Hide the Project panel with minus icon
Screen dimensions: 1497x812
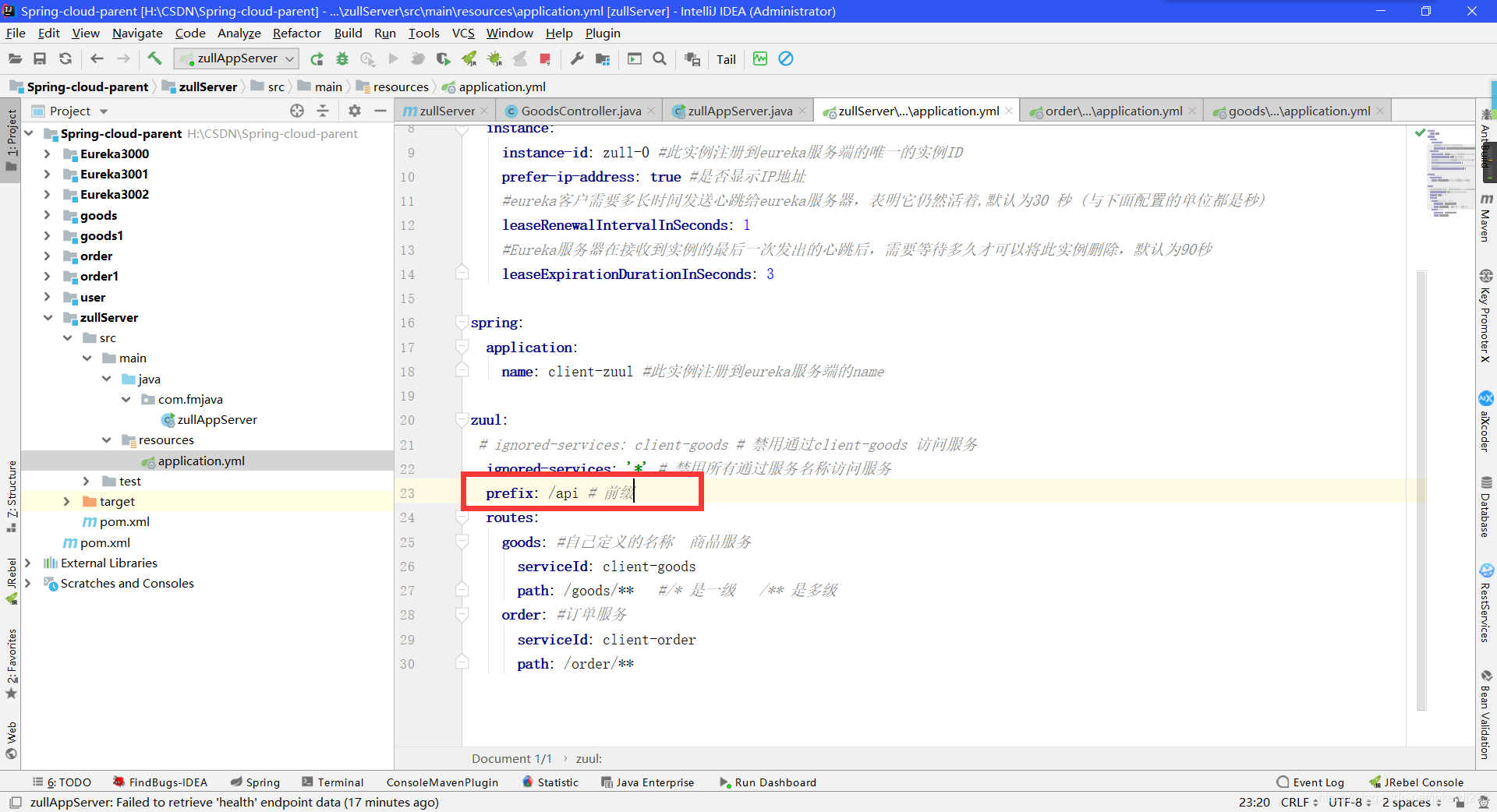pos(380,111)
